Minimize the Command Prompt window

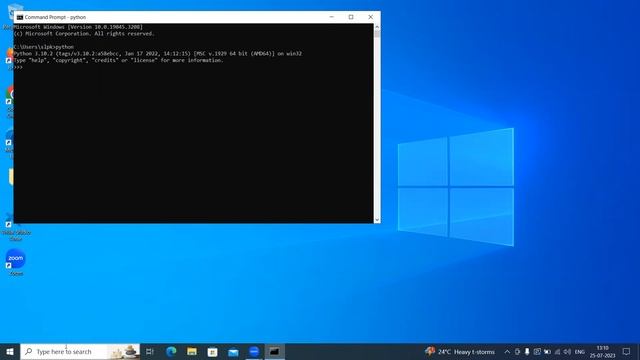(331, 17)
